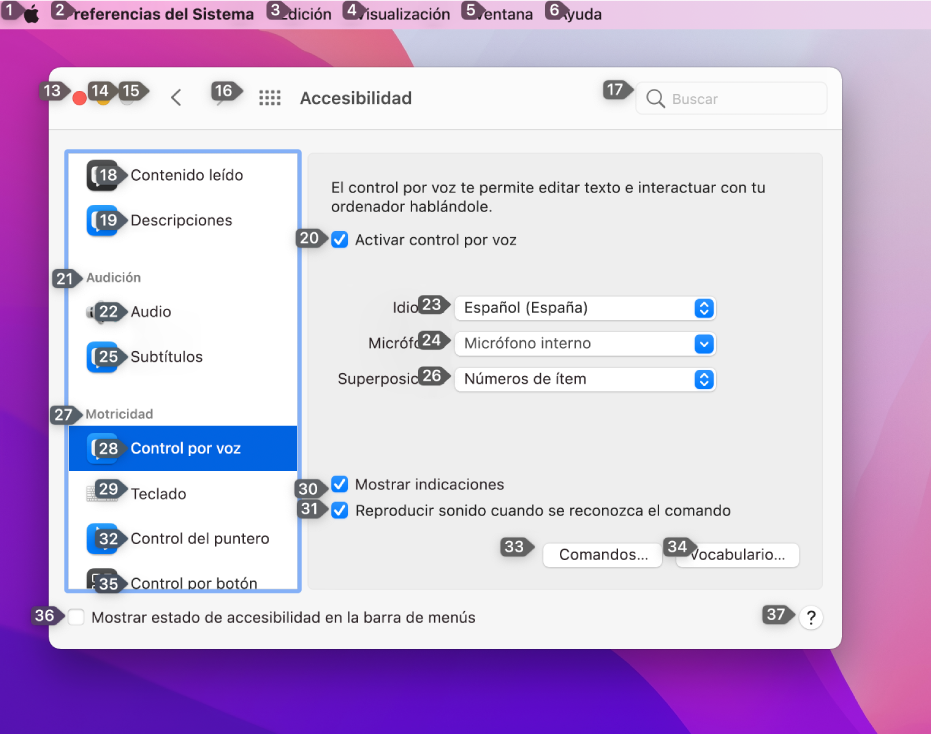This screenshot has width=931, height=734.
Task: Show all preferences grid icon
Action: point(270,98)
